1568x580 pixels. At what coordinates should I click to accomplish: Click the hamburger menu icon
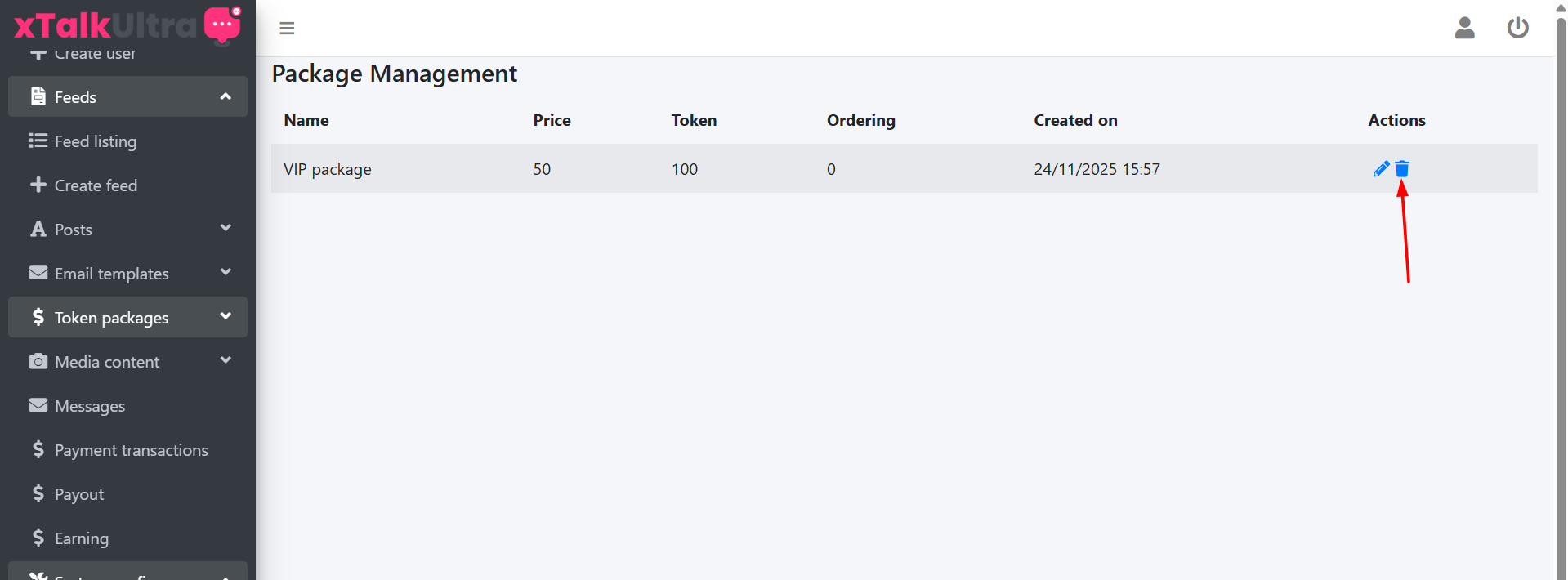click(287, 29)
